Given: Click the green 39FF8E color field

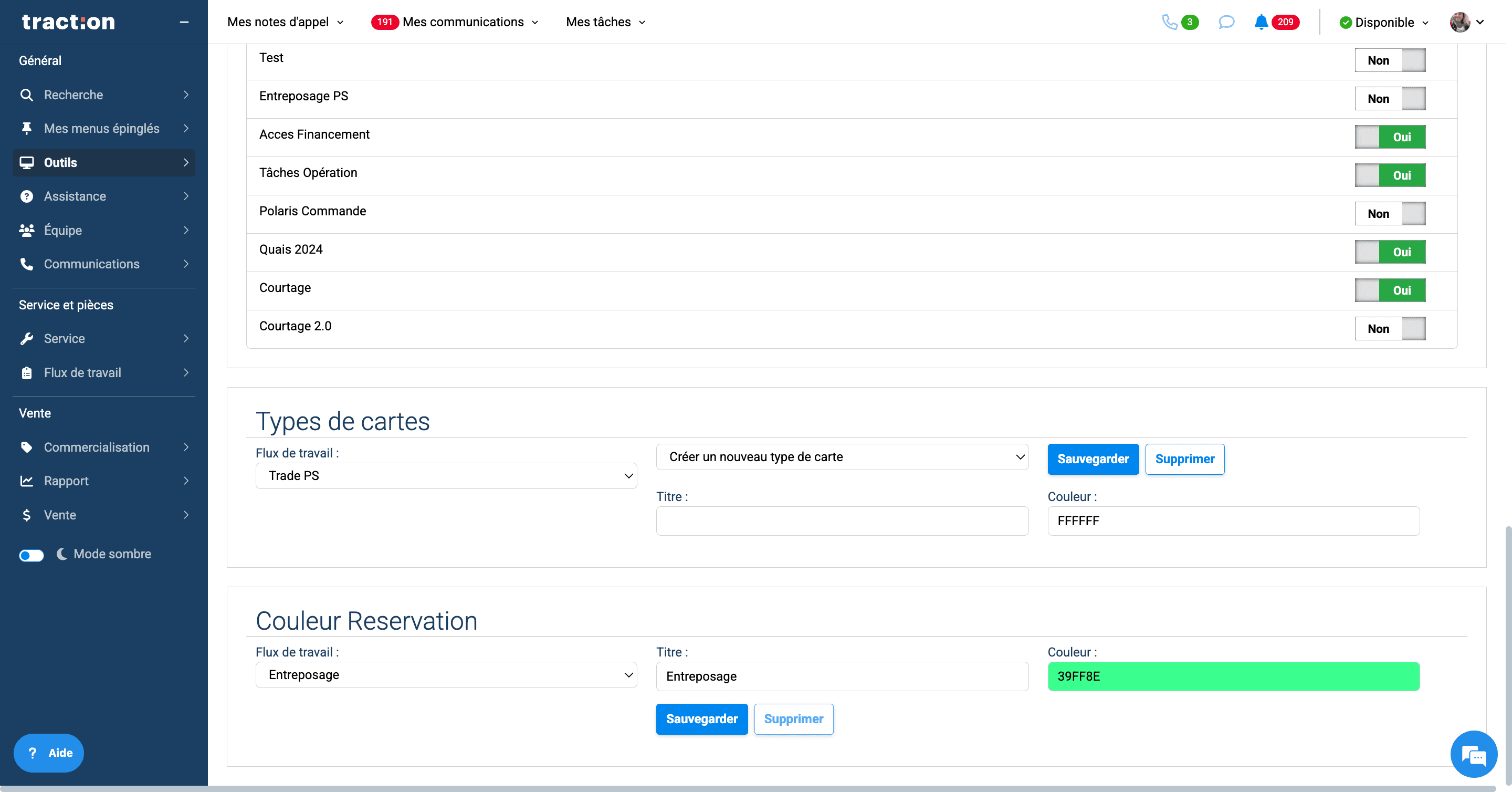Looking at the screenshot, I should [x=1233, y=676].
